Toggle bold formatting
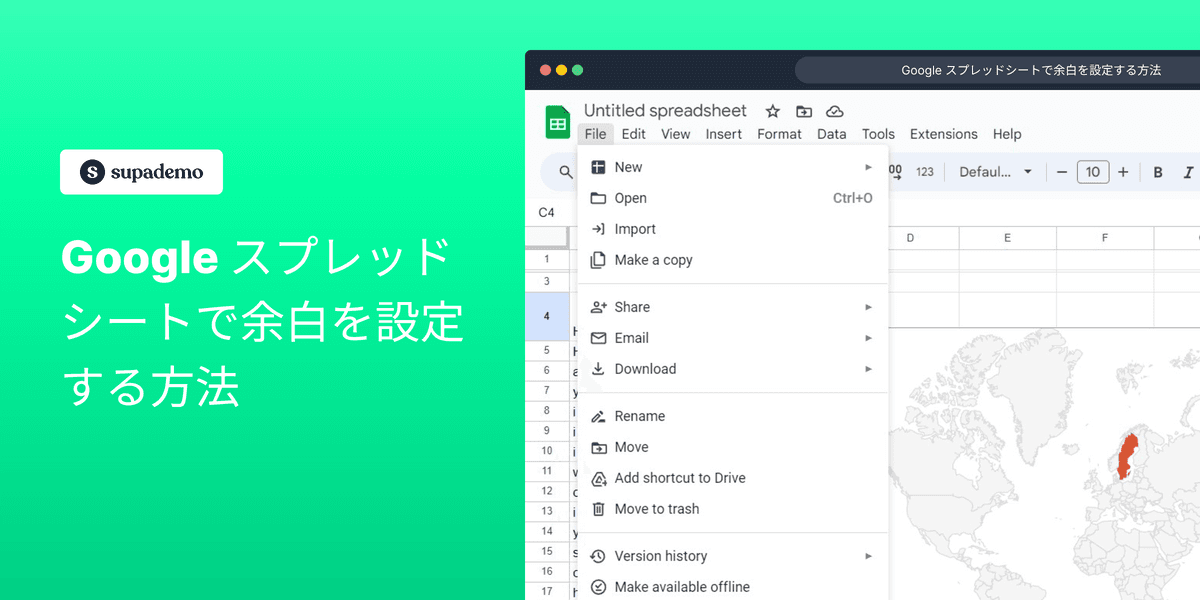The image size is (1200, 600). (x=1157, y=171)
